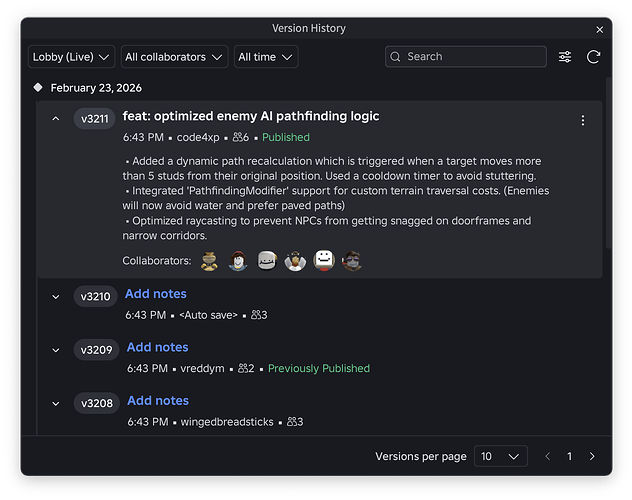Expand the v3209 version entry

click(x=56, y=350)
